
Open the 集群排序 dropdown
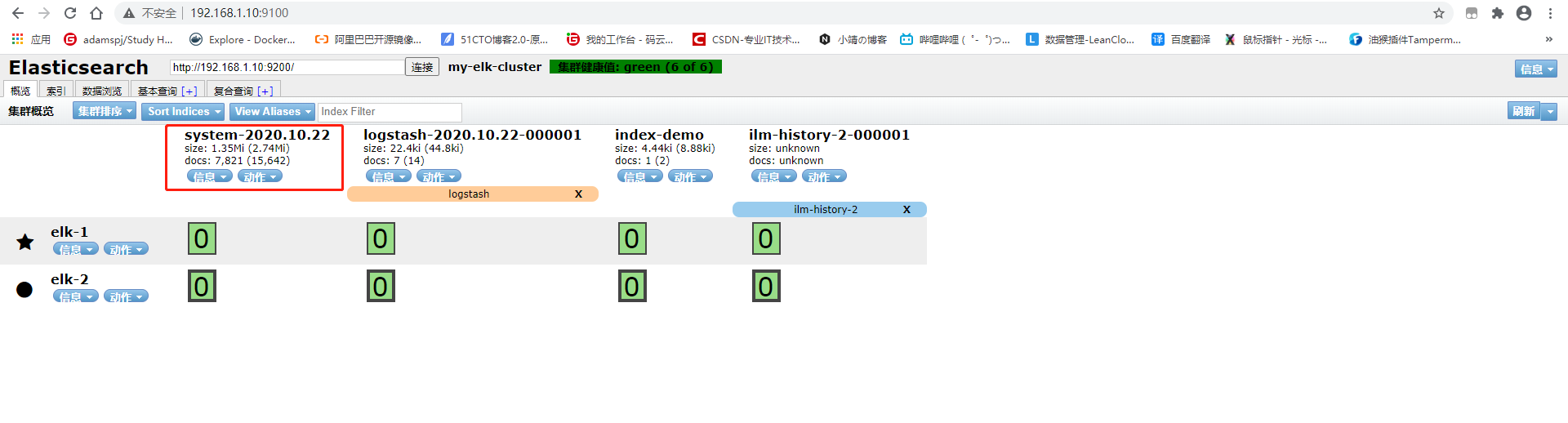pyautogui.click(x=105, y=111)
